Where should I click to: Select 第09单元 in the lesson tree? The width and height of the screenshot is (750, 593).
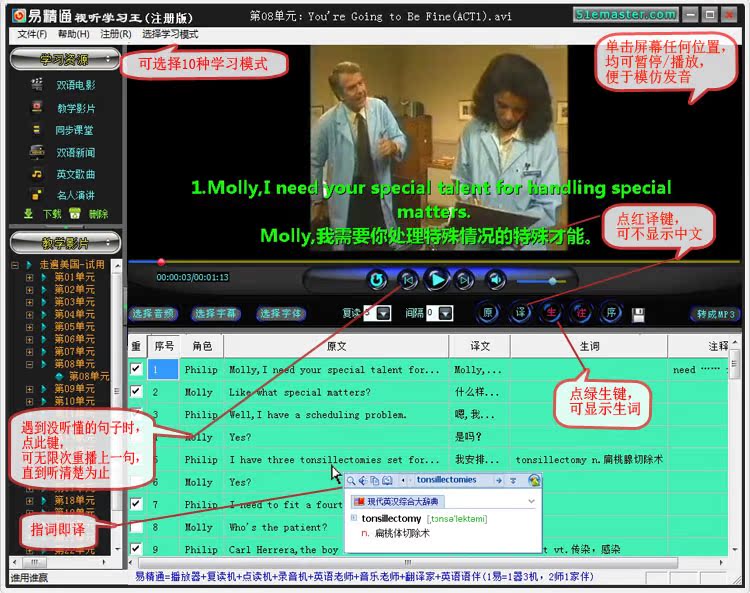pos(74,389)
